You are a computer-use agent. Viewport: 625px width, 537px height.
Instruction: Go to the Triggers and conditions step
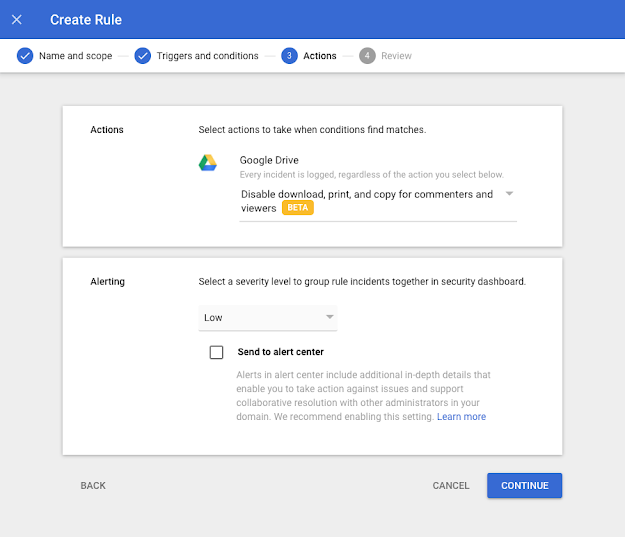coord(207,56)
